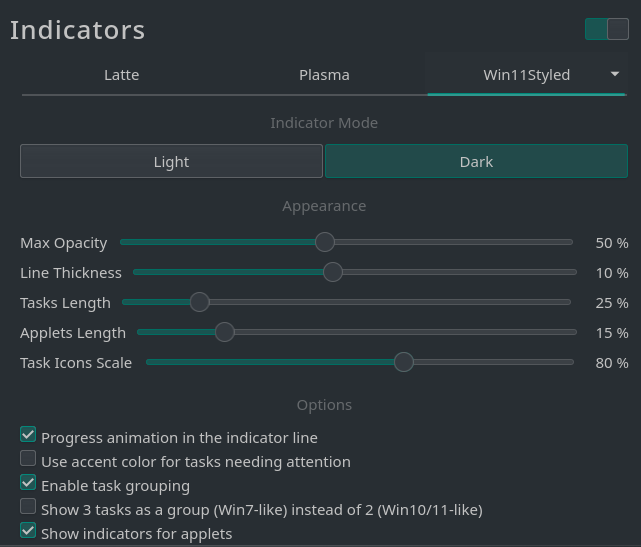The image size is (641, 547).
Task: Uncheck Show indicators for applets
Action: pos(28,530)
